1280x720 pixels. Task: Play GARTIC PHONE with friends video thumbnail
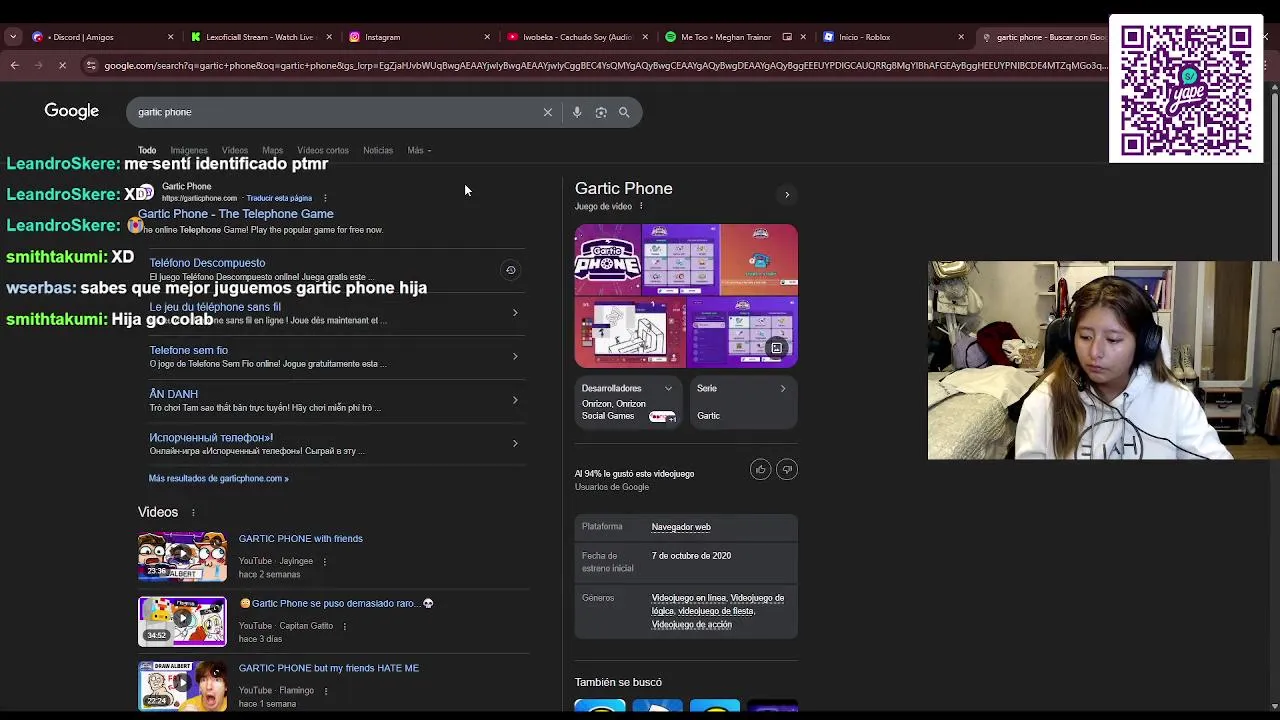coord(182,557)
